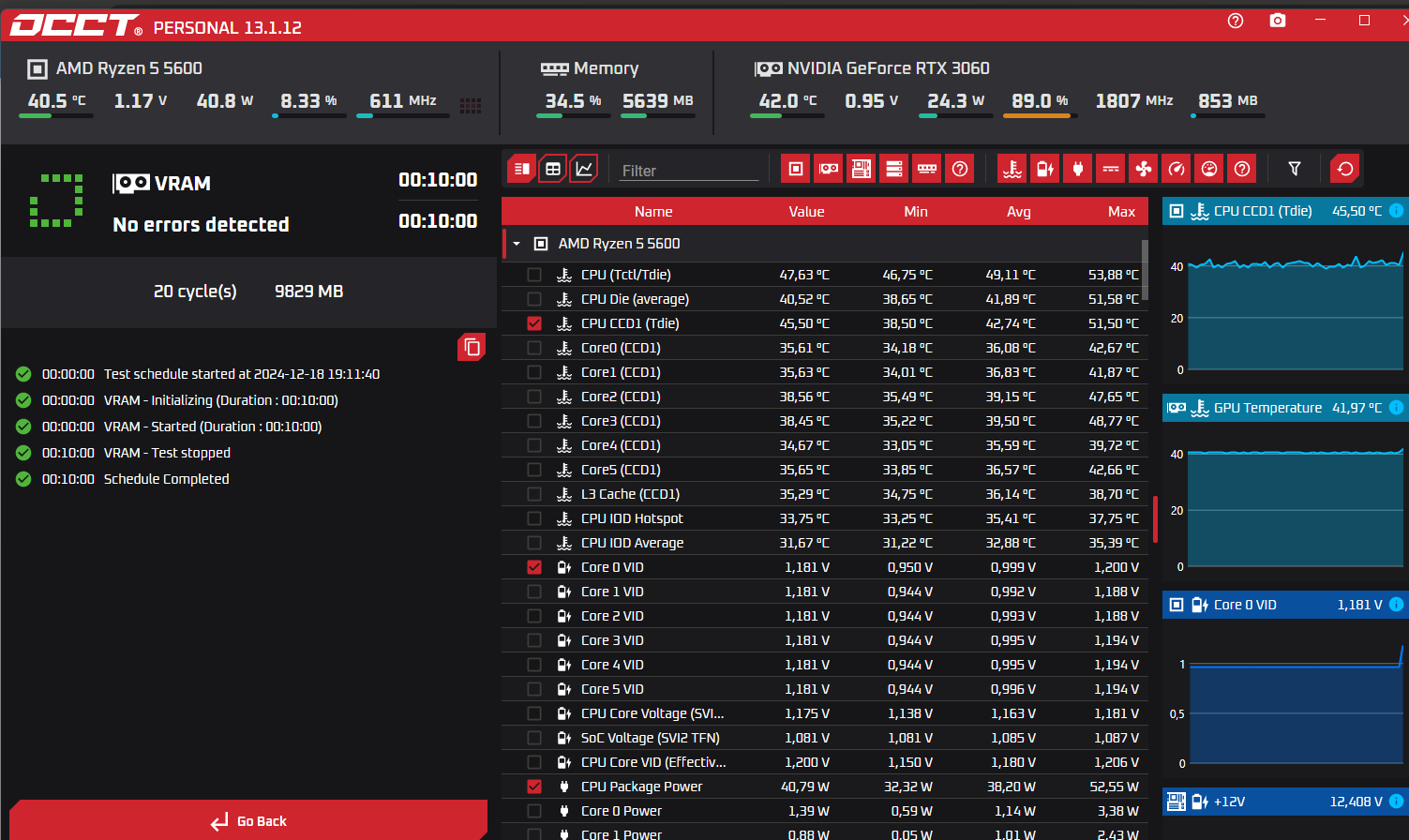
Task: Click the Core4 (CCD1) sensor row name
Action: (x=621, y=445)
